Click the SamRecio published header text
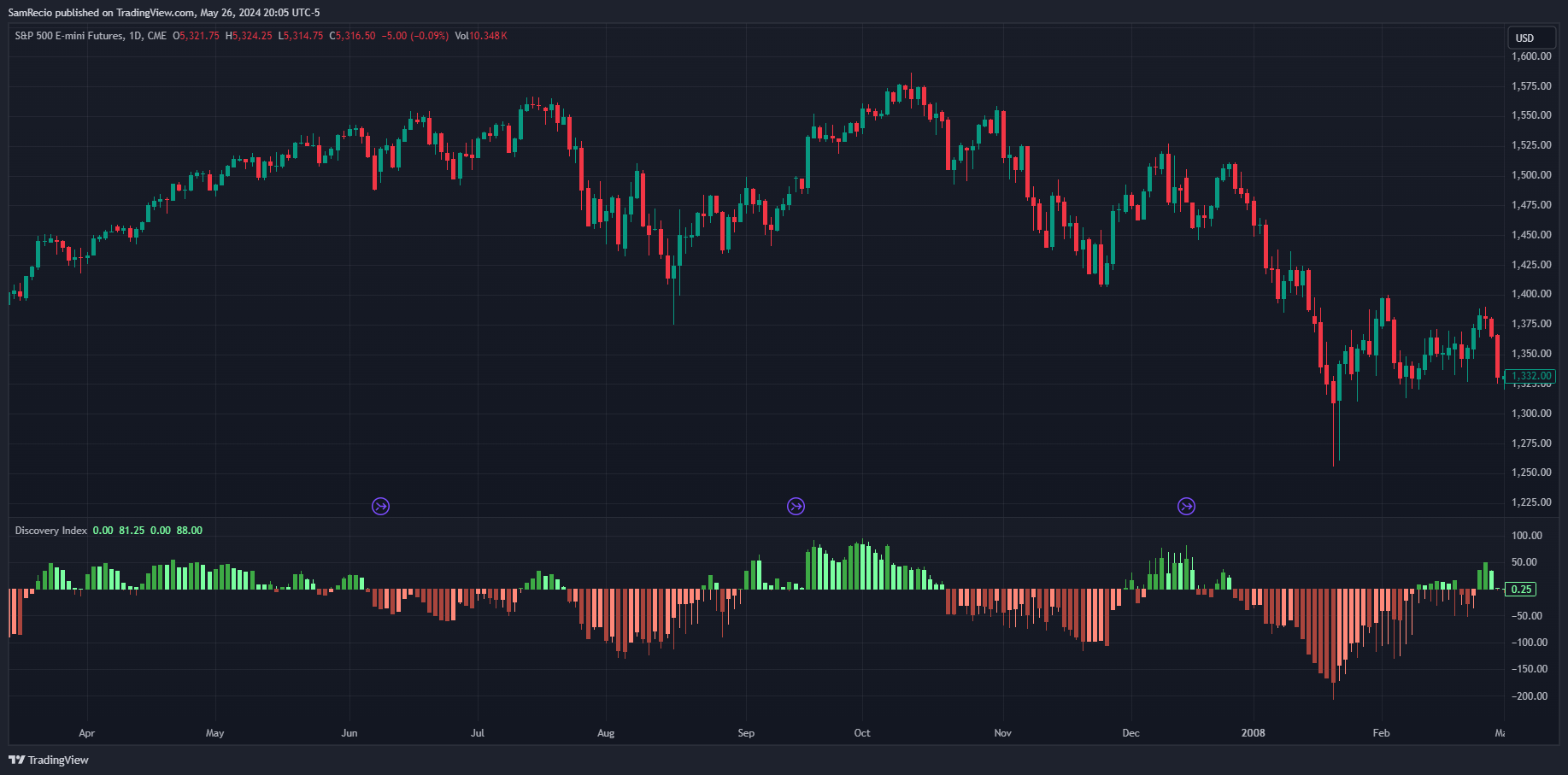This screenshot has height=775, width=1568. [163, 13]
